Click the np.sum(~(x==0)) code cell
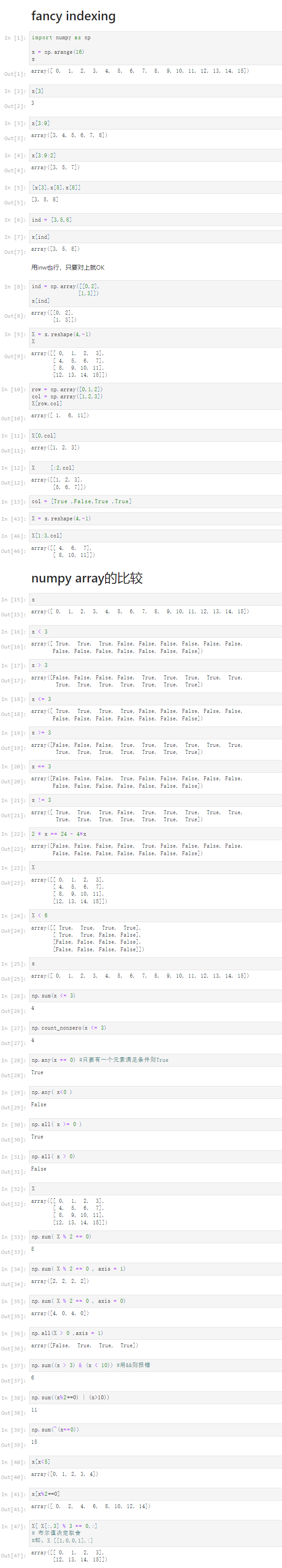This screenshot has height=1568, width=282. click(155, 1430)
